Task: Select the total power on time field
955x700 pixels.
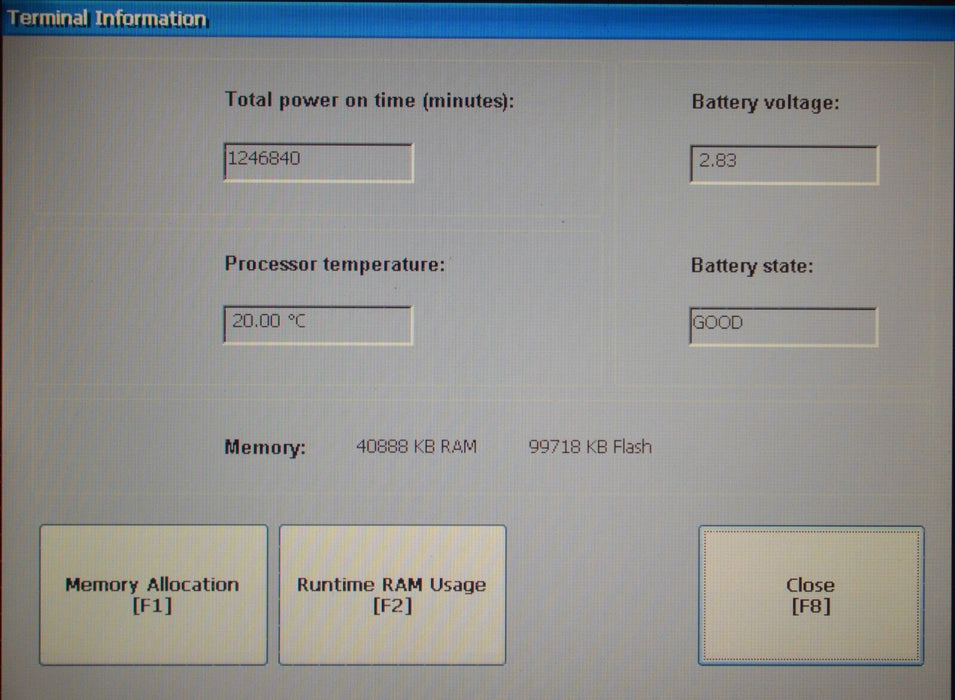Action: (x=318, y=162)
